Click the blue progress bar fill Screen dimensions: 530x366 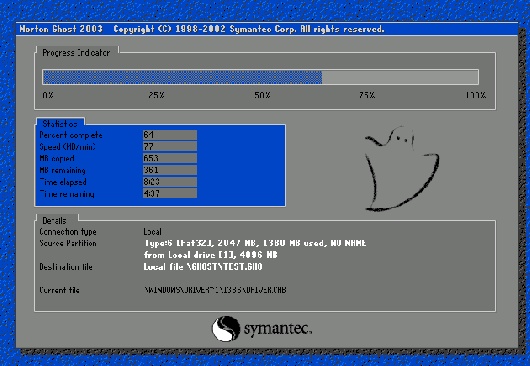click(182, 77)
